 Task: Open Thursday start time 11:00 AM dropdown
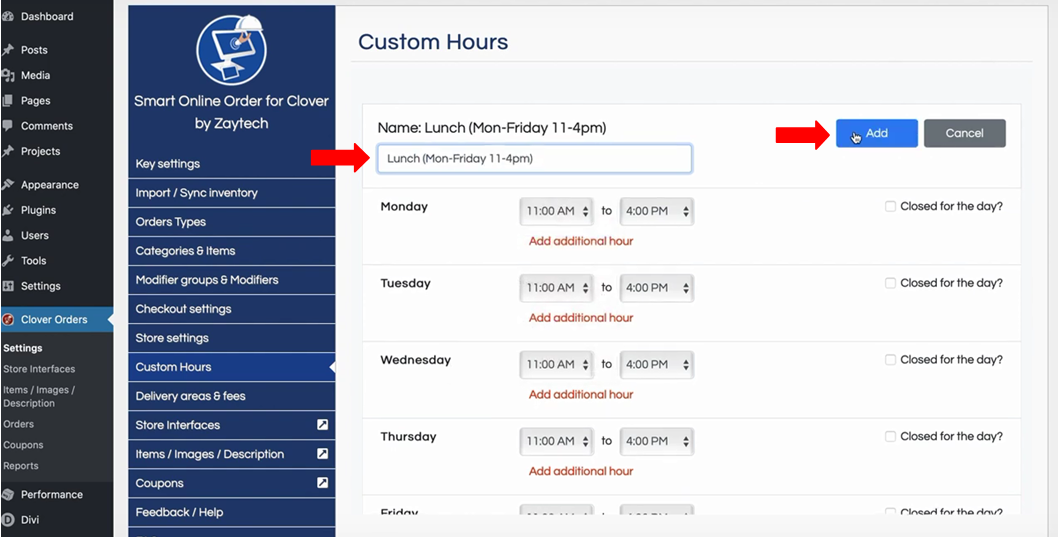click(x=557, y=441)
